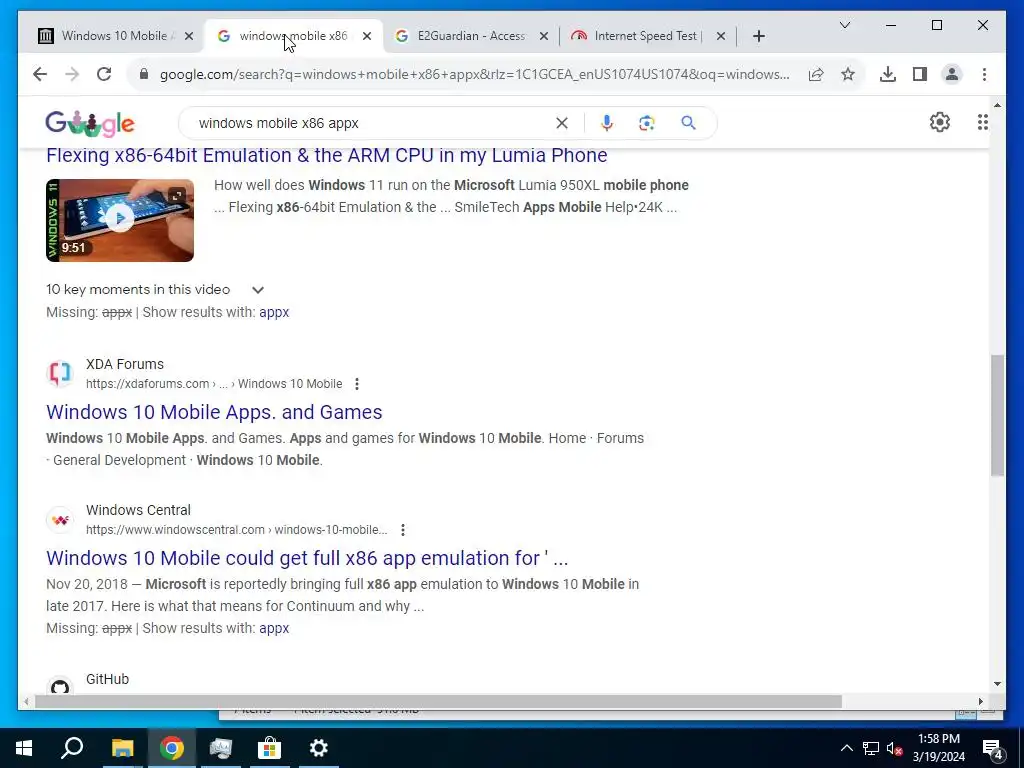The image size is (1024, 768).
Task: Click the blue magnifier search button
Action: point(688,123)
